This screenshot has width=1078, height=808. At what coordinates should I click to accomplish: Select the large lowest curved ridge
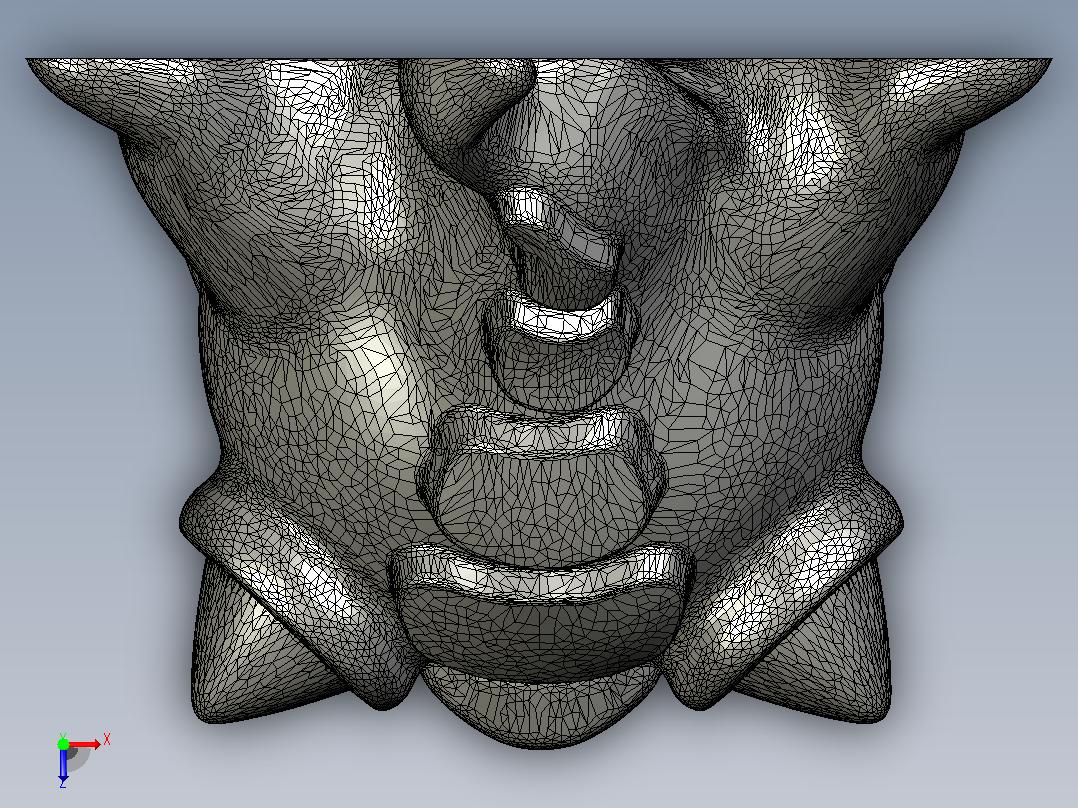[x=542, y=572]
